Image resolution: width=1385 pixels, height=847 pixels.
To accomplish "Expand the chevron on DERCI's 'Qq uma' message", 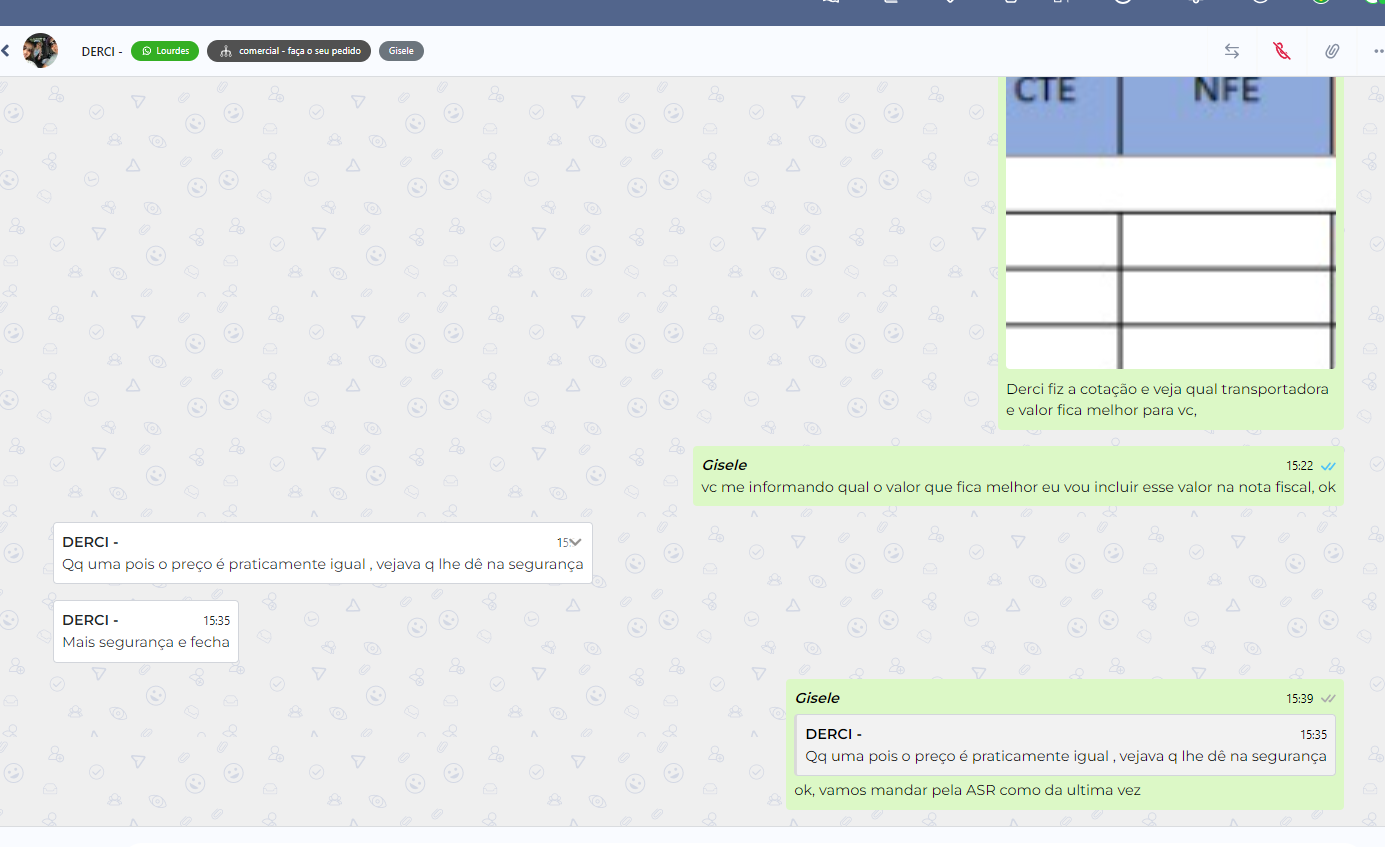I will point(575,542).
